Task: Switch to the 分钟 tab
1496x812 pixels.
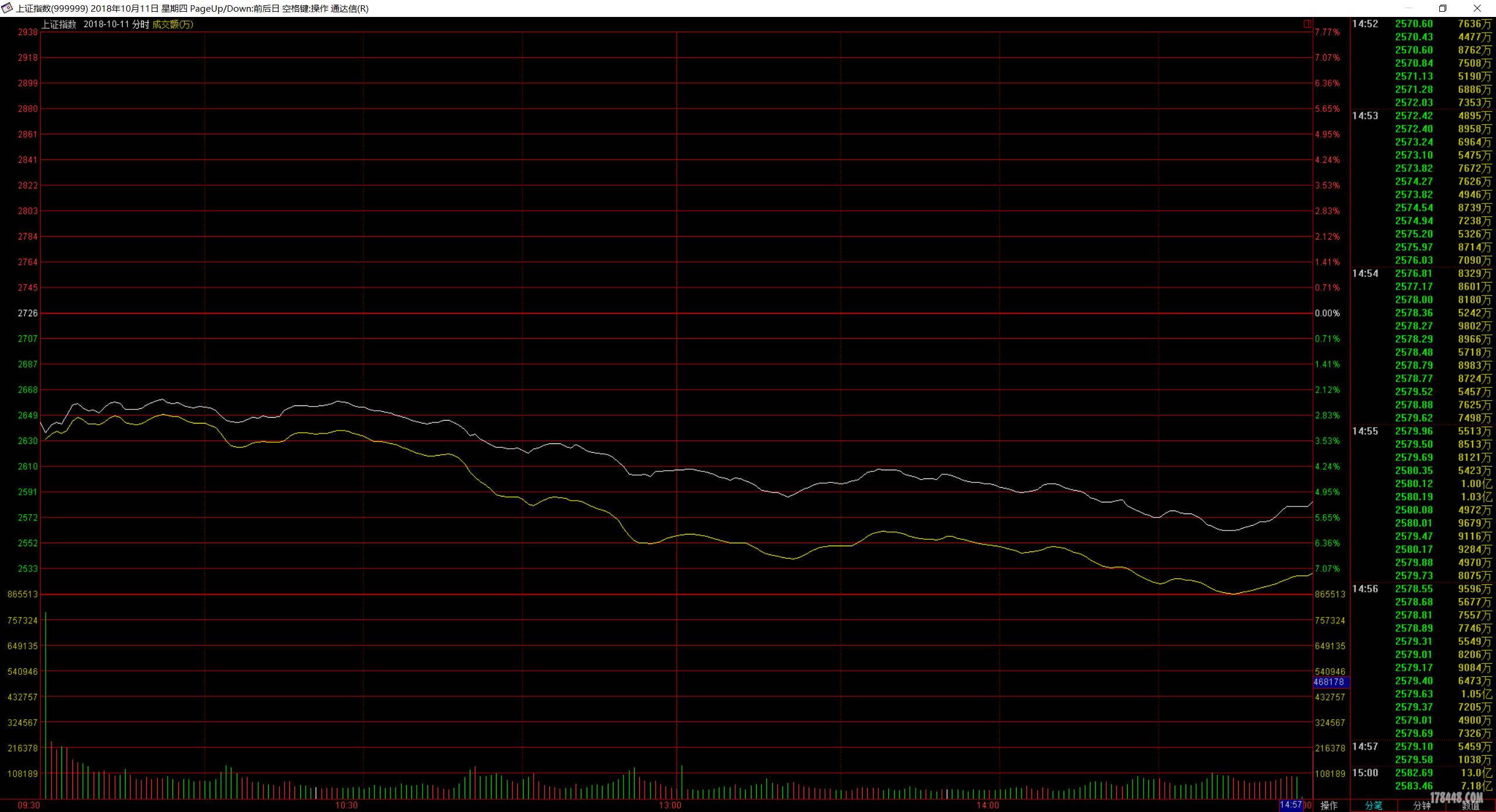Action: 1422,806
